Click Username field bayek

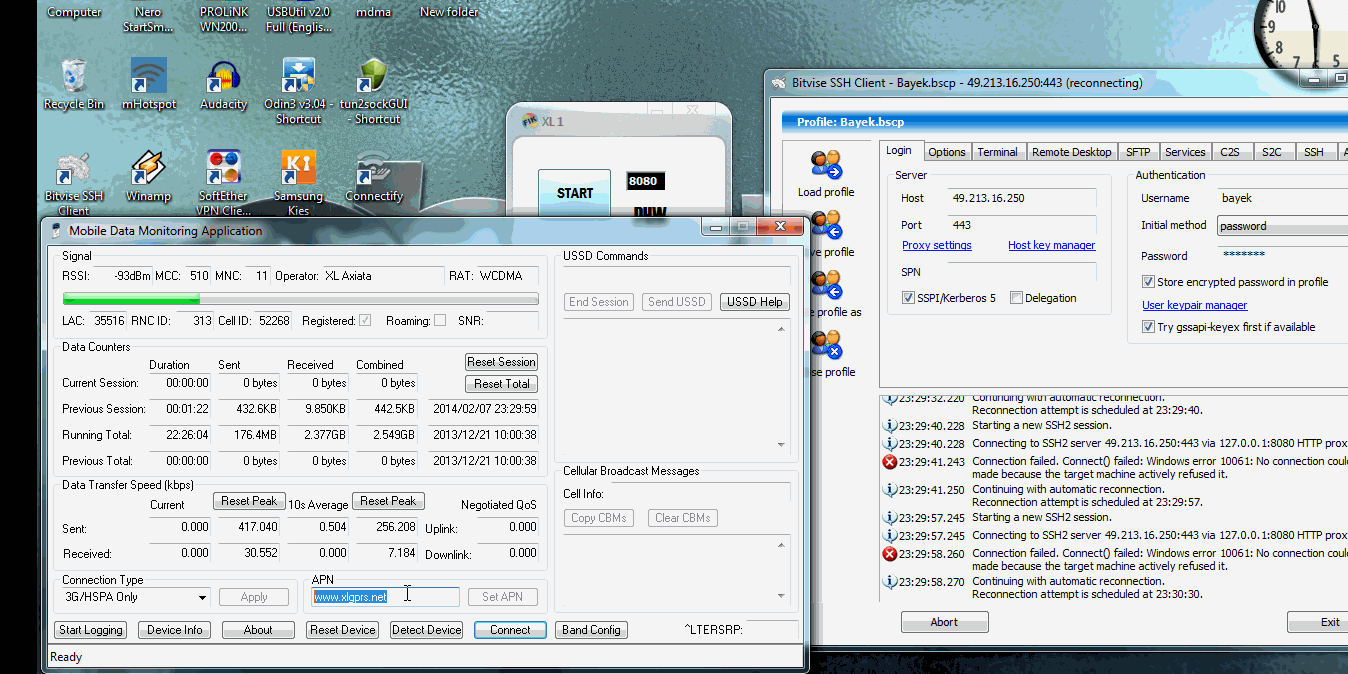pyautogui.click(x=1282, y=198)
